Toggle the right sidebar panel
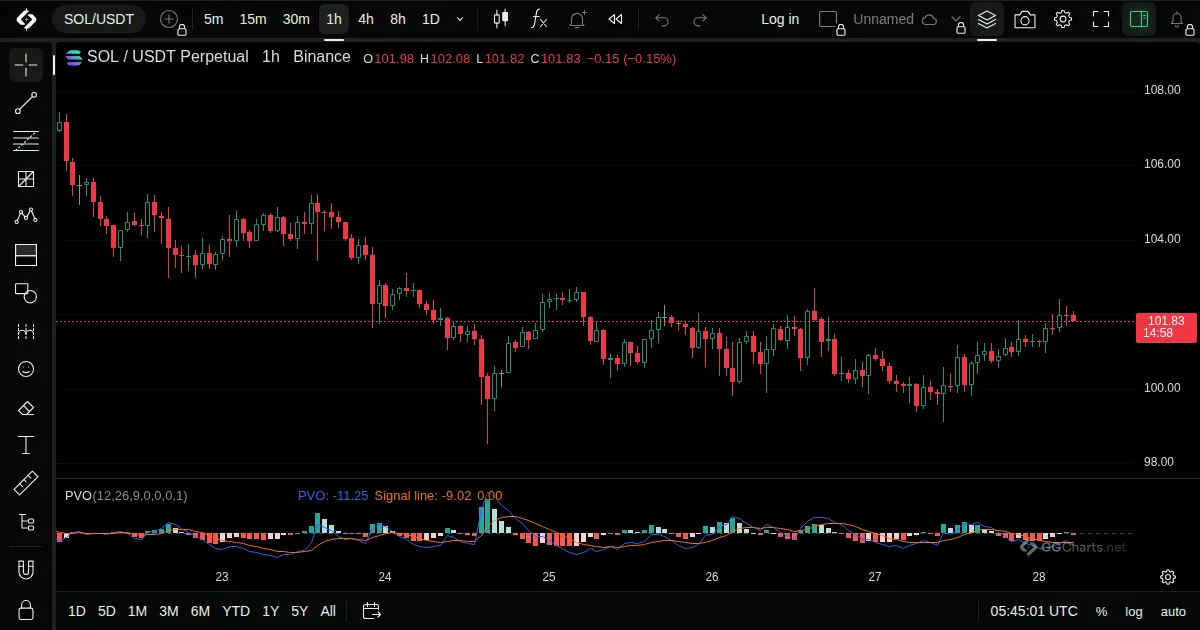 click(1138, 19)
